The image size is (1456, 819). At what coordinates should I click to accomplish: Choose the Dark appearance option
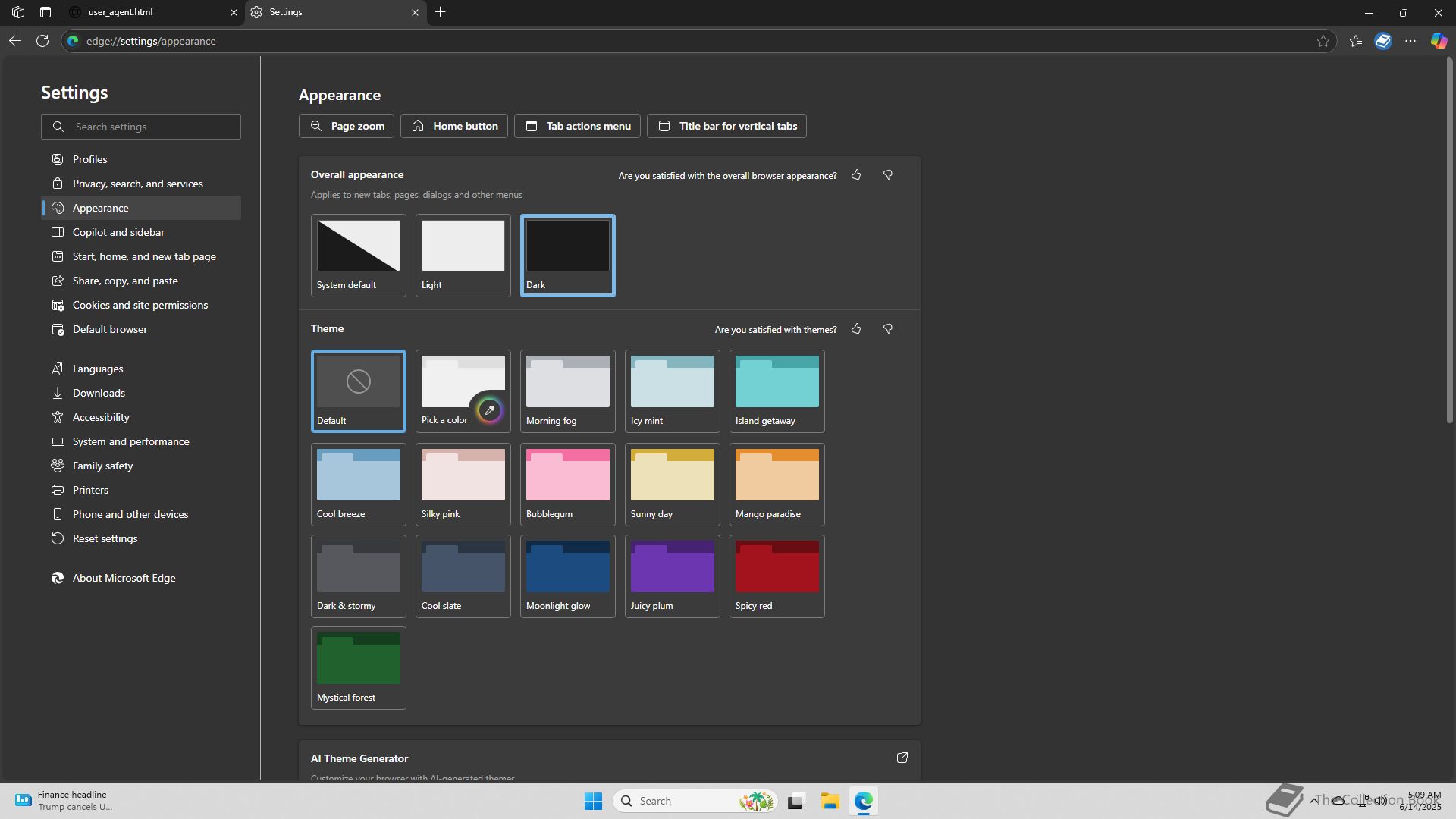(567, 255)
